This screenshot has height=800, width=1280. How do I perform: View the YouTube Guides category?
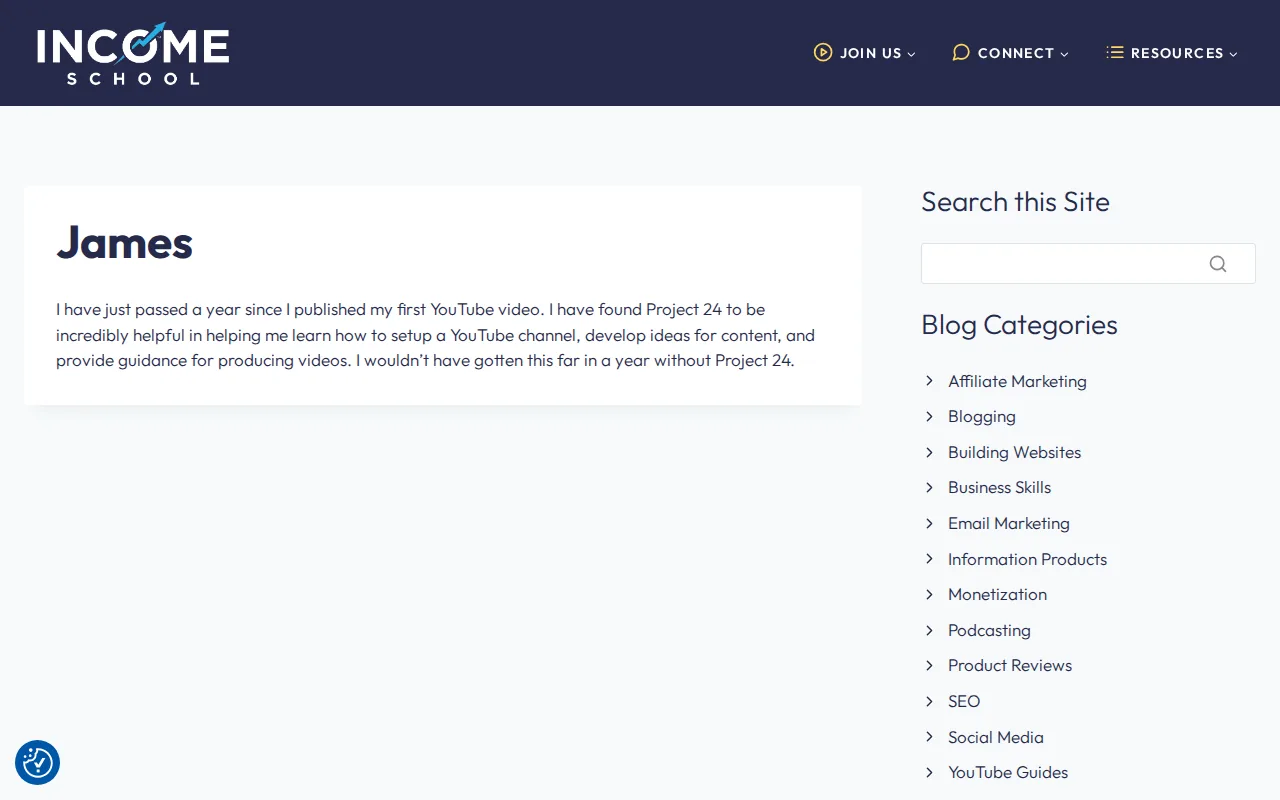pyautogui.click(x=1008, y=772)
